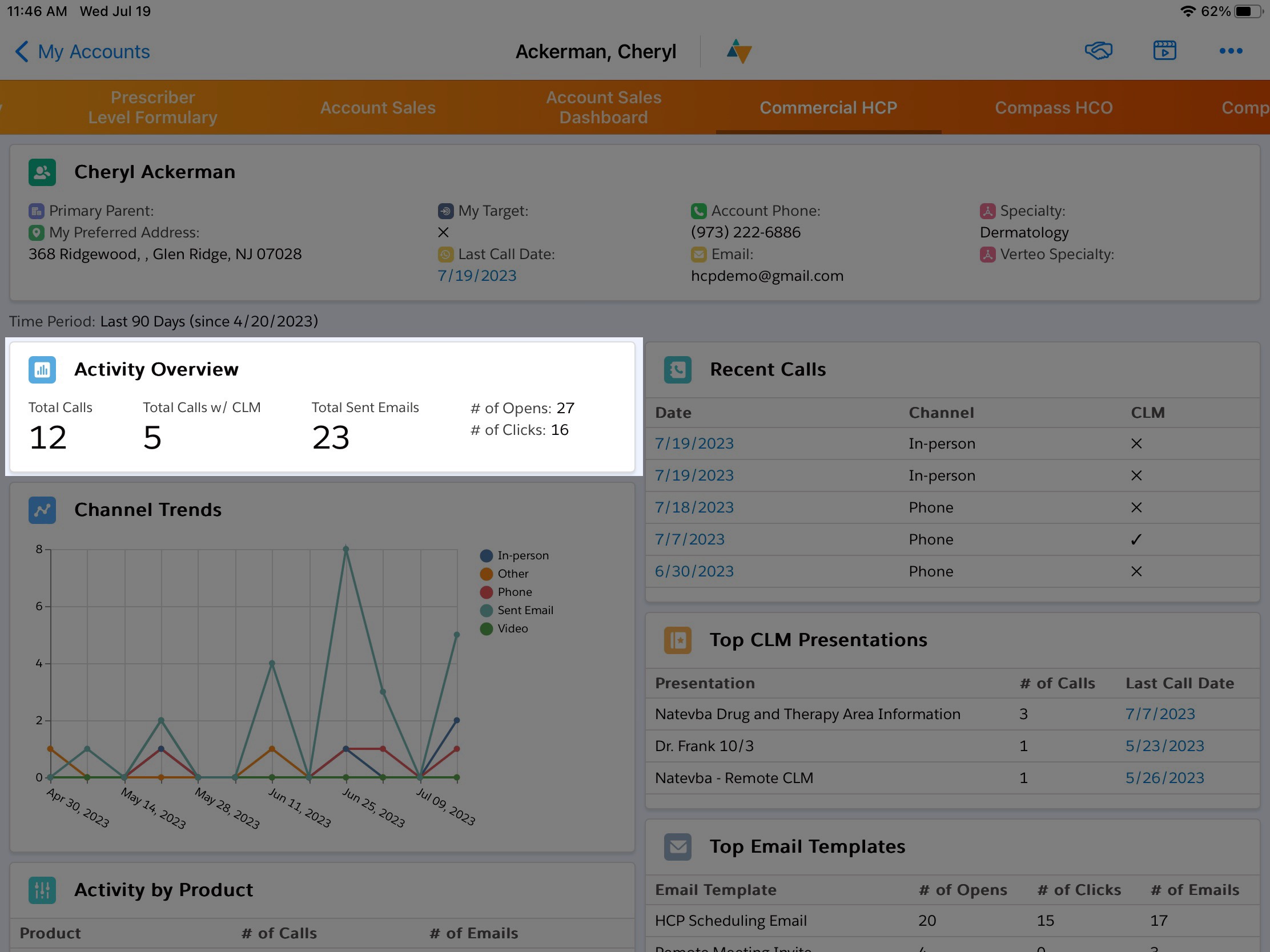Click the Activity Overview bar chart icon
This screenshot has width=1270, height=952.
[42, 369]
